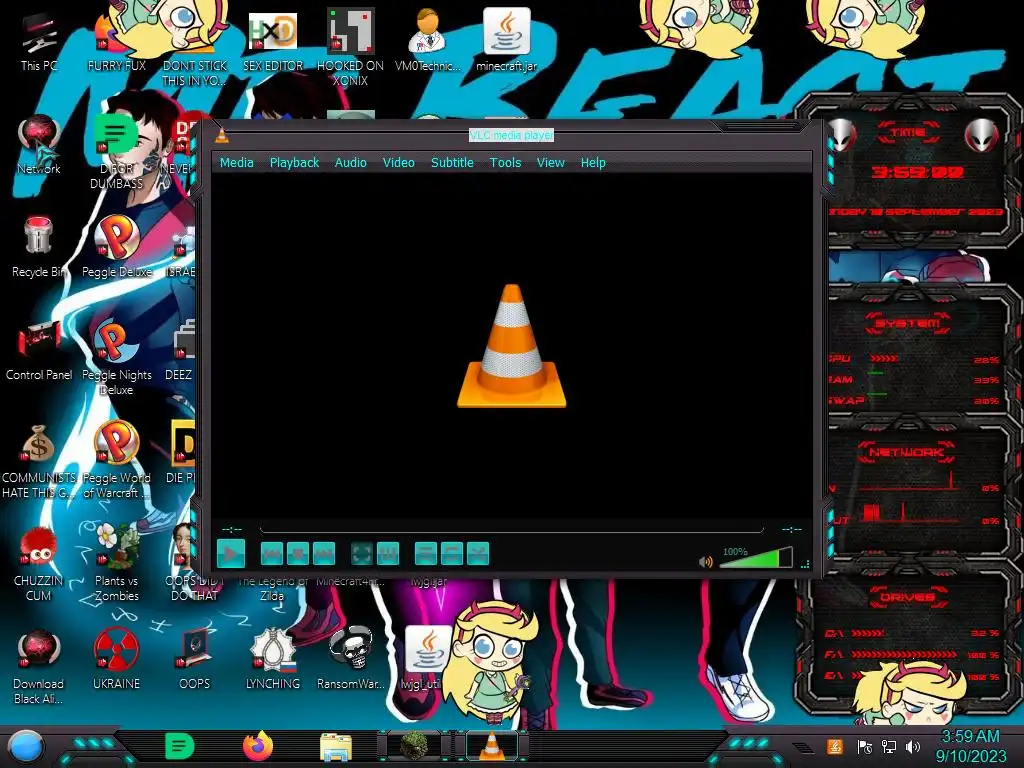Open the Subtitle menu
This screenshot has width=1024, height=768.
click(452, 163)
